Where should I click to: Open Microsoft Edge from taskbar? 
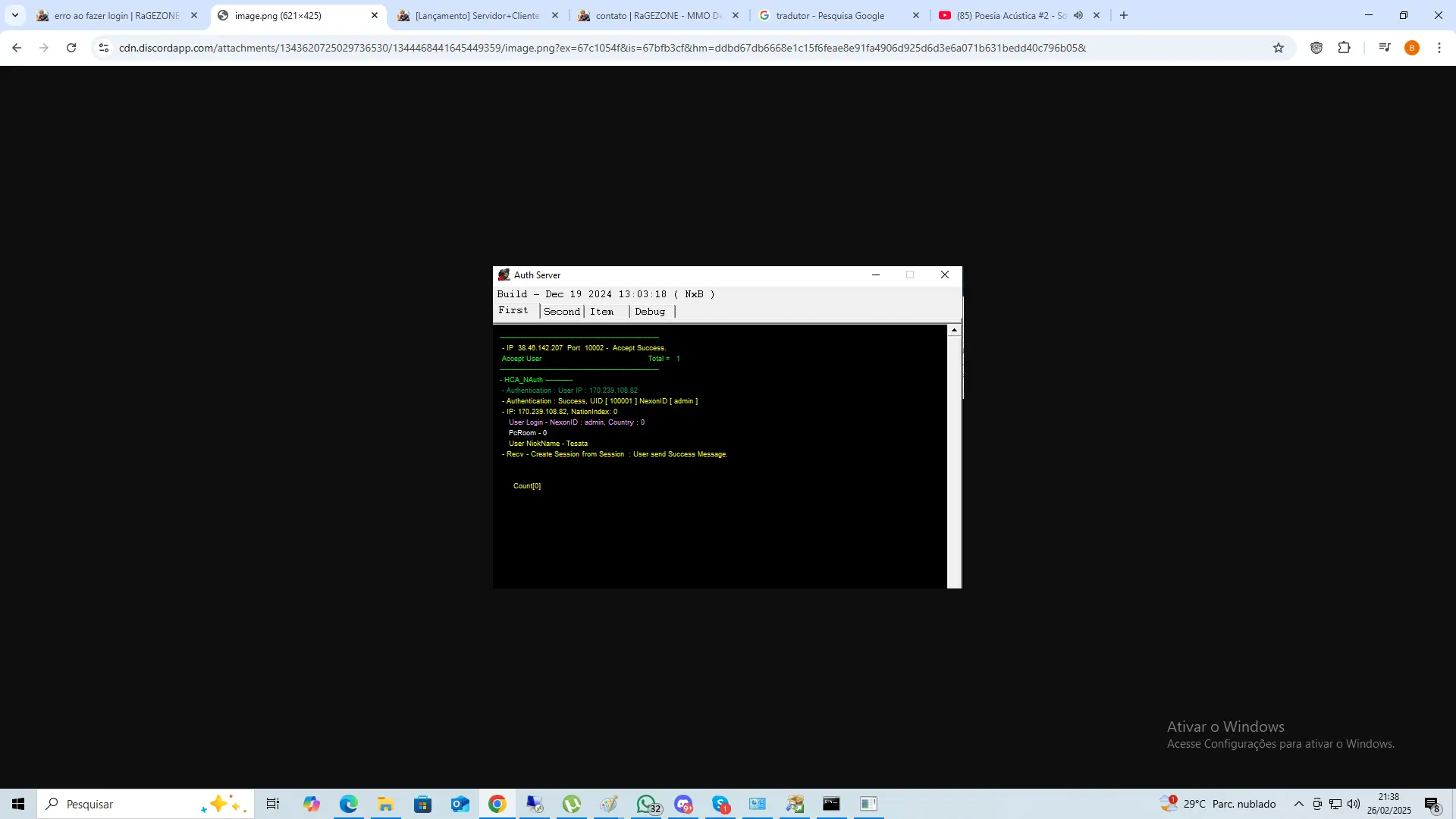point(348,804)
